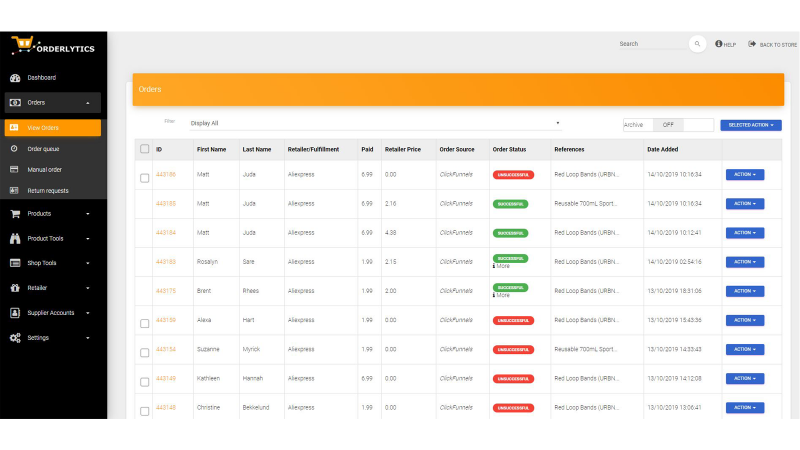Click the Return requests icon

coord(14,190)
